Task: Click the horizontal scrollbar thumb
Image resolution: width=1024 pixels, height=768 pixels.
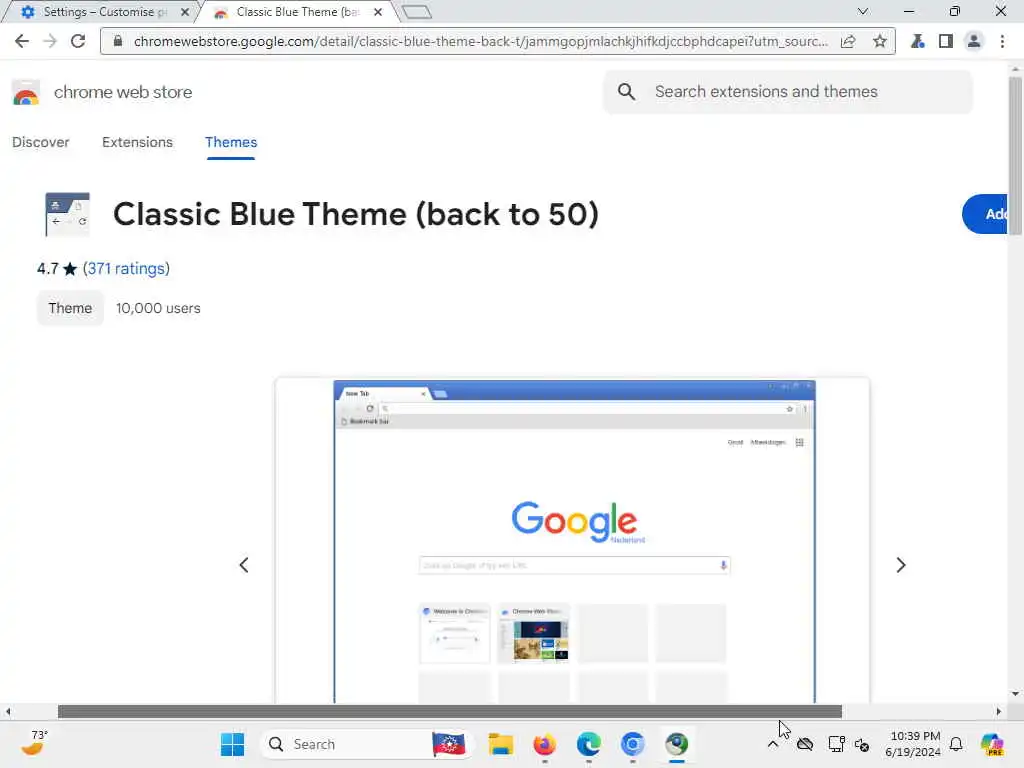Action: [x=450, y=711]
